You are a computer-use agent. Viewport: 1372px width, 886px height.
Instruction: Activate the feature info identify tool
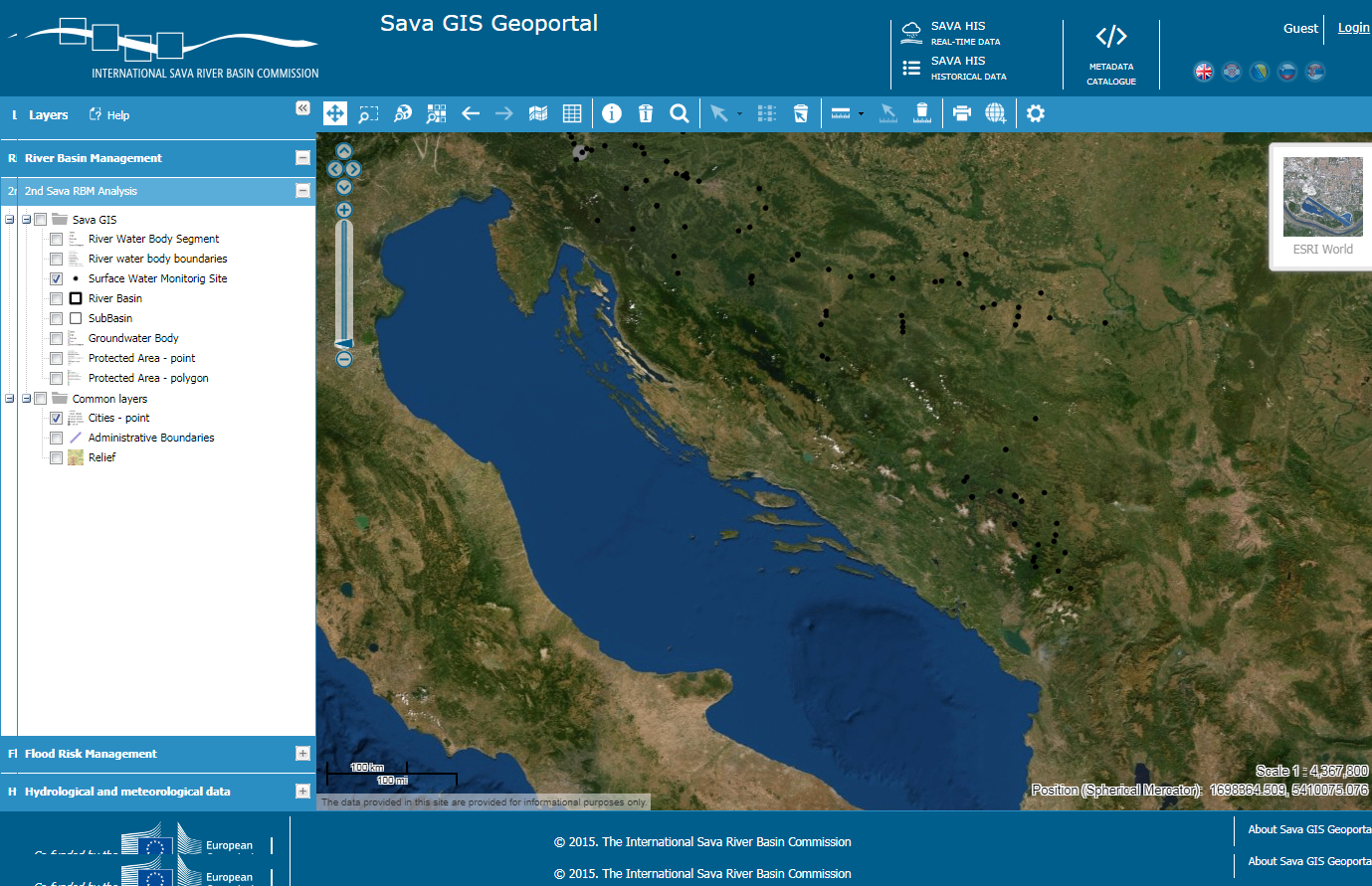point(612,113)
